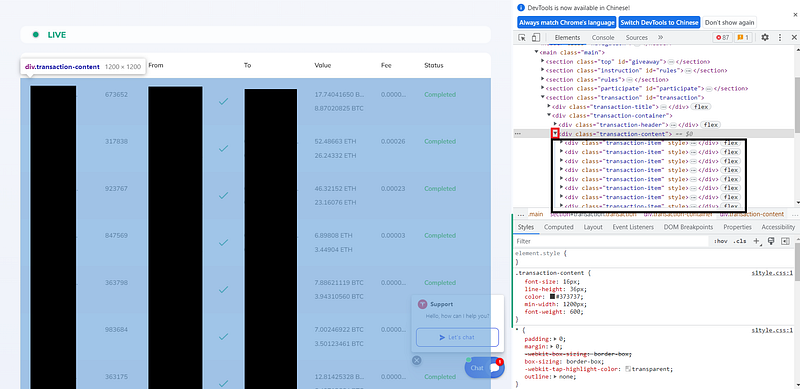
Task: Toggle the device toolbar icon
Action: point(535,37)
